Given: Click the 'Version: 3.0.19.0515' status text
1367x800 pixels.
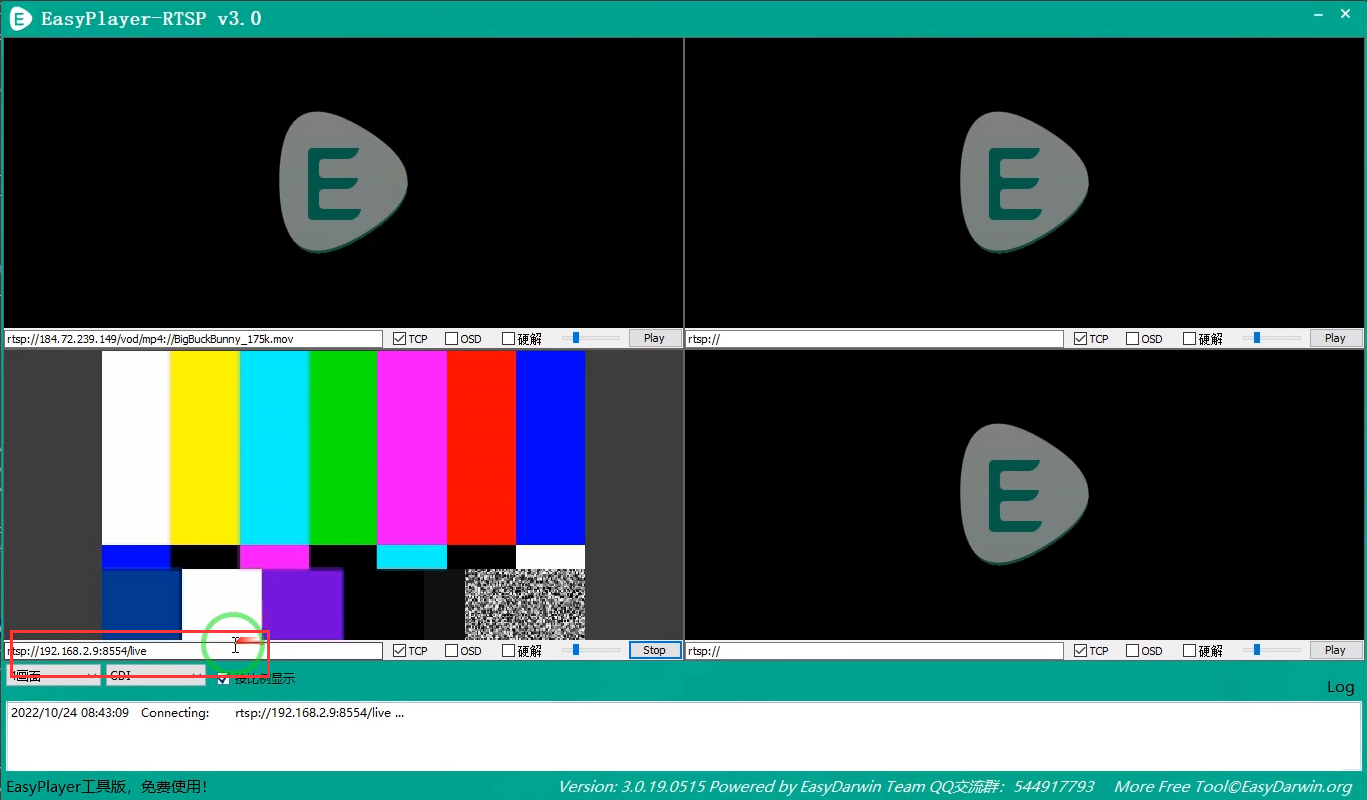Looking at the screenshot, I should click(631, 787).
